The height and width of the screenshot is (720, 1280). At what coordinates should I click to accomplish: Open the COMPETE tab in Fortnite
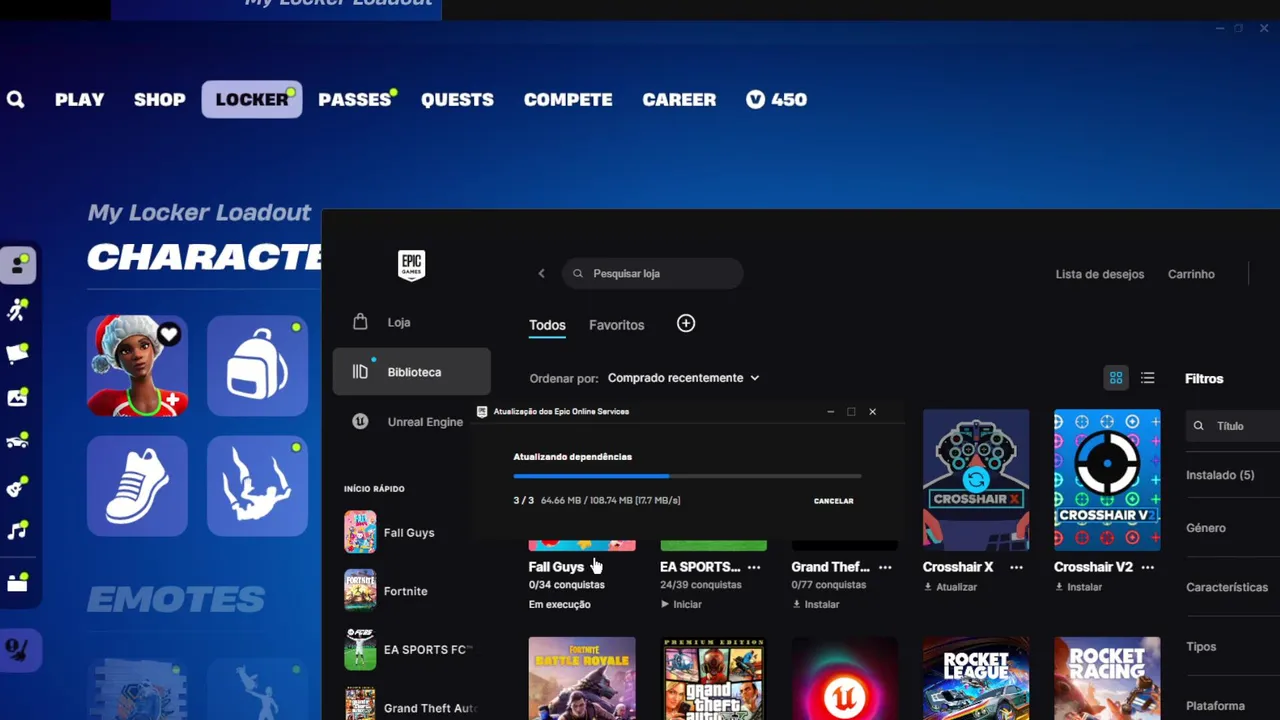[x=568, y=99]
